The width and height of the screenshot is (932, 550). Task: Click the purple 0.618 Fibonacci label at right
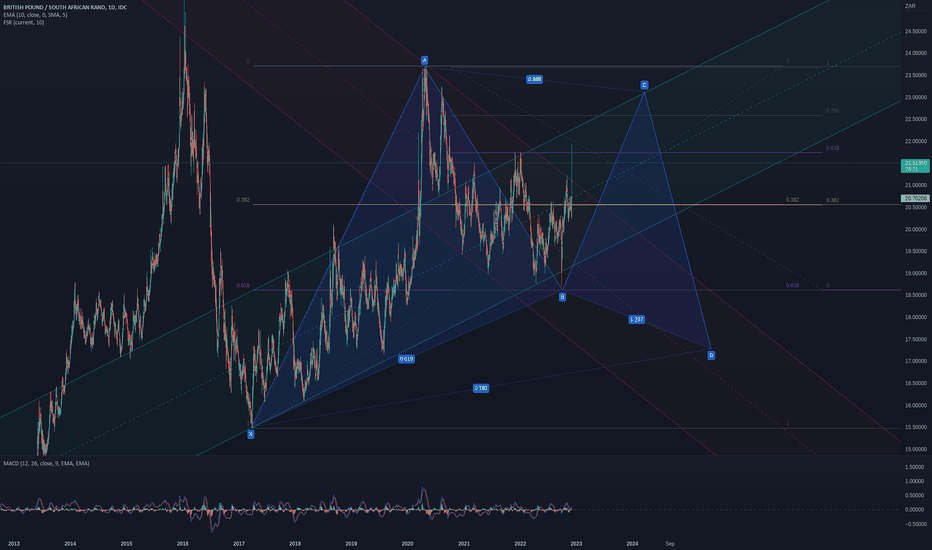pos(833,147)
